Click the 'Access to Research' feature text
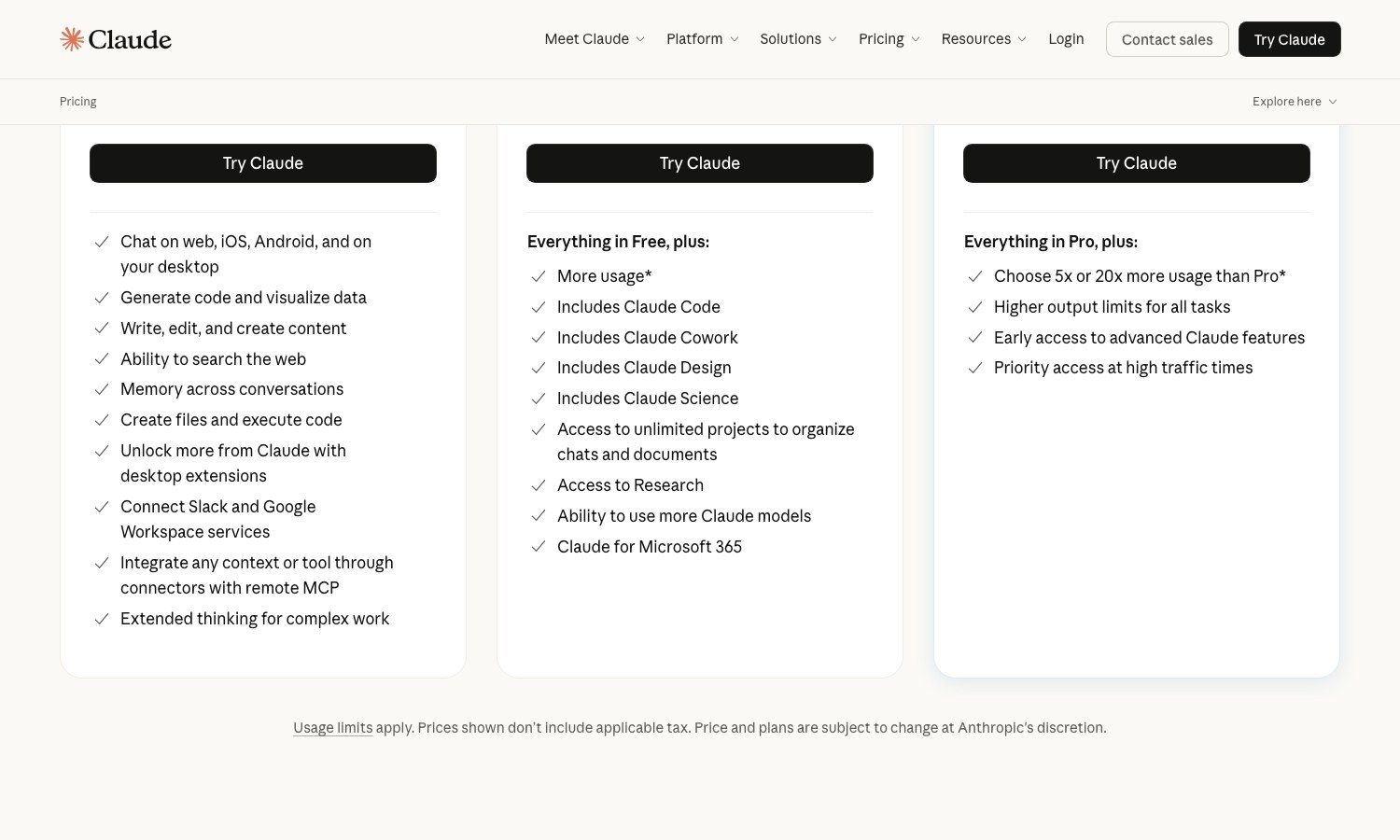The image size is (1400, 840). (630, 485)
